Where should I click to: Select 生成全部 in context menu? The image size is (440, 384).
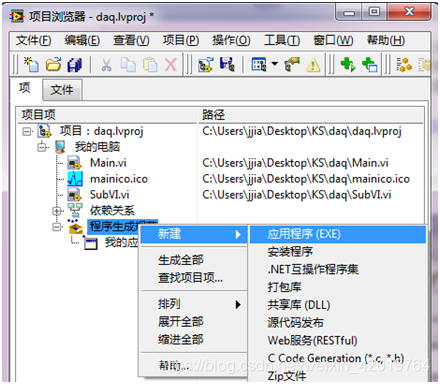(x=193, y=260)
